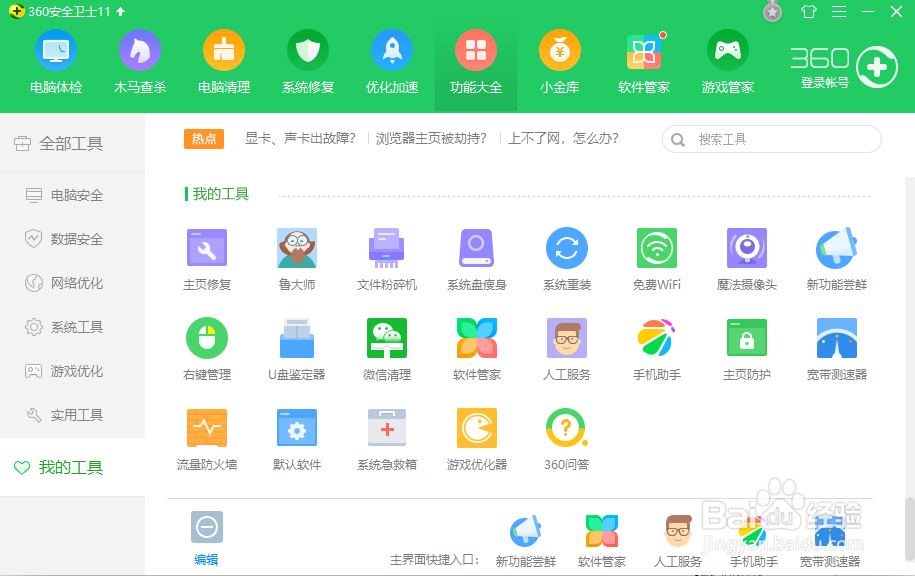Open 木马查杀 scanner
The image size is (915, 576).
pos(140,62)
